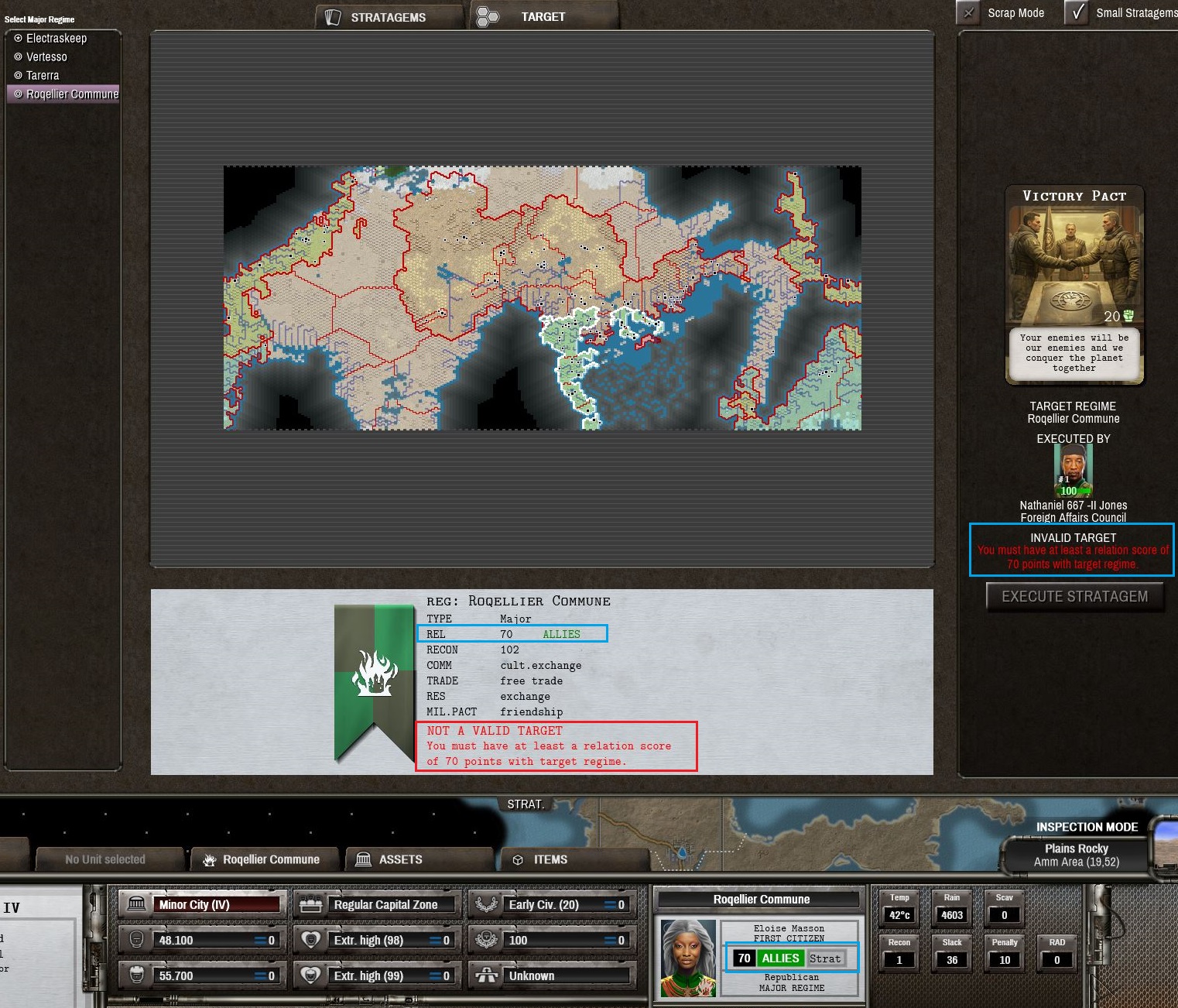Open the ASSETS tab
The height and width of the screenshot is (1008, 1178).
(x=419, y=859)
